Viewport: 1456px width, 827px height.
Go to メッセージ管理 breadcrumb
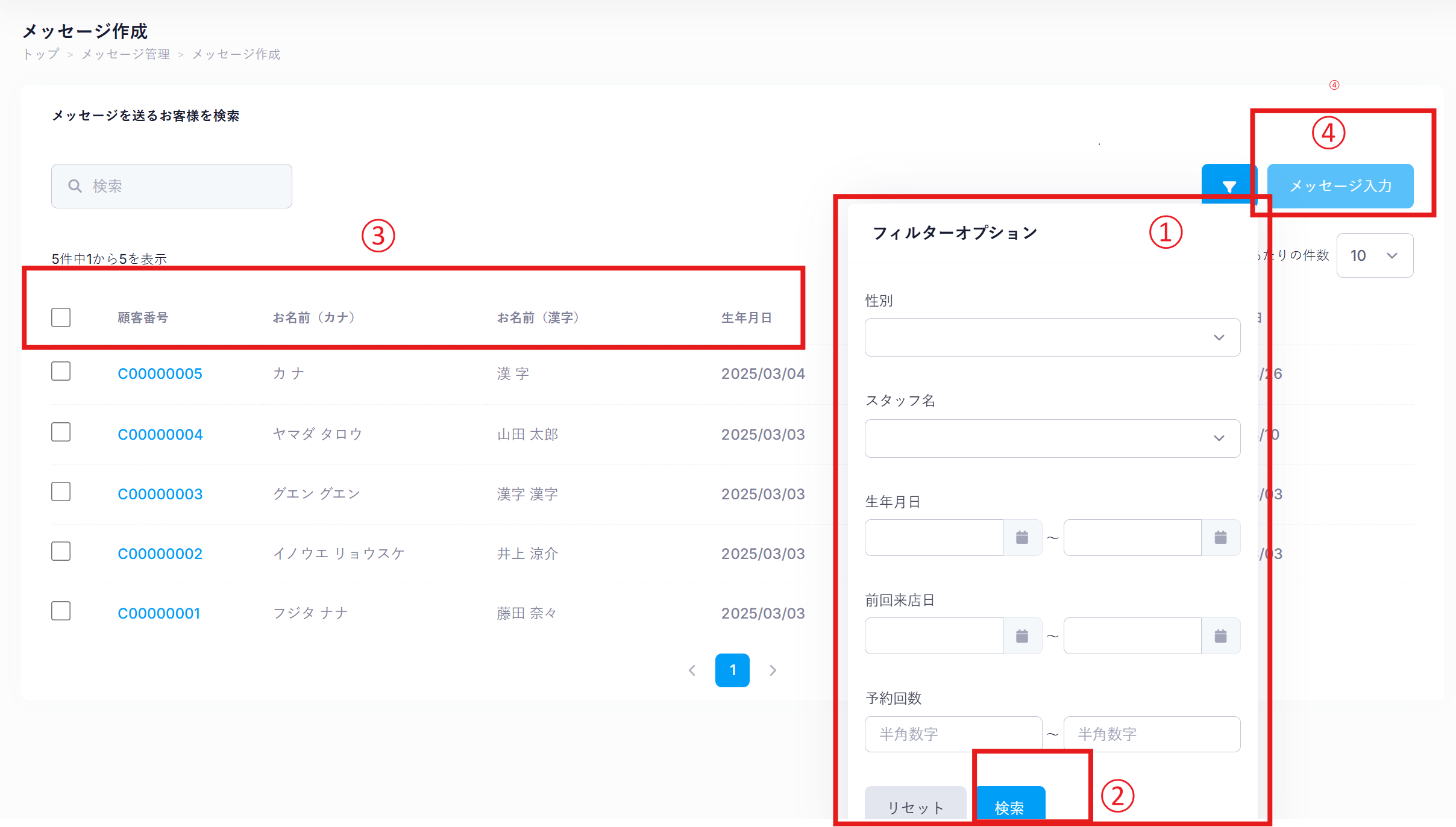125,54
